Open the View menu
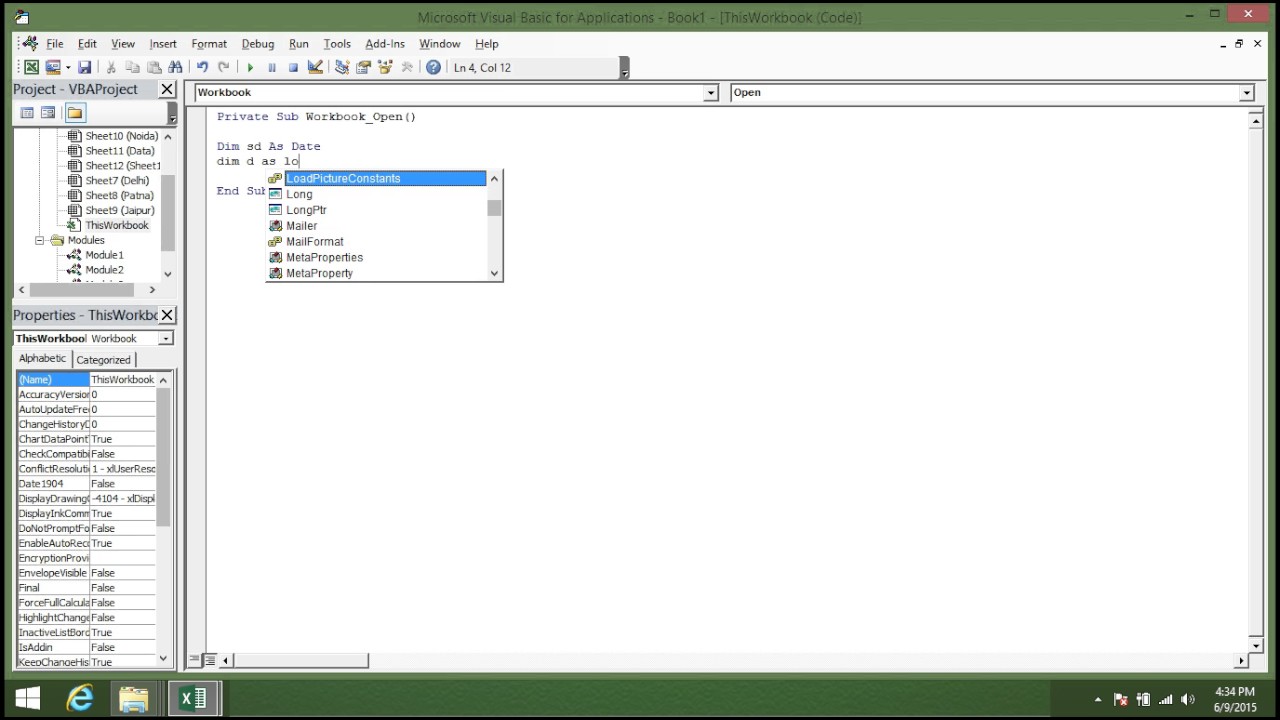This screenshot has height=720, width=1280. 123,44
